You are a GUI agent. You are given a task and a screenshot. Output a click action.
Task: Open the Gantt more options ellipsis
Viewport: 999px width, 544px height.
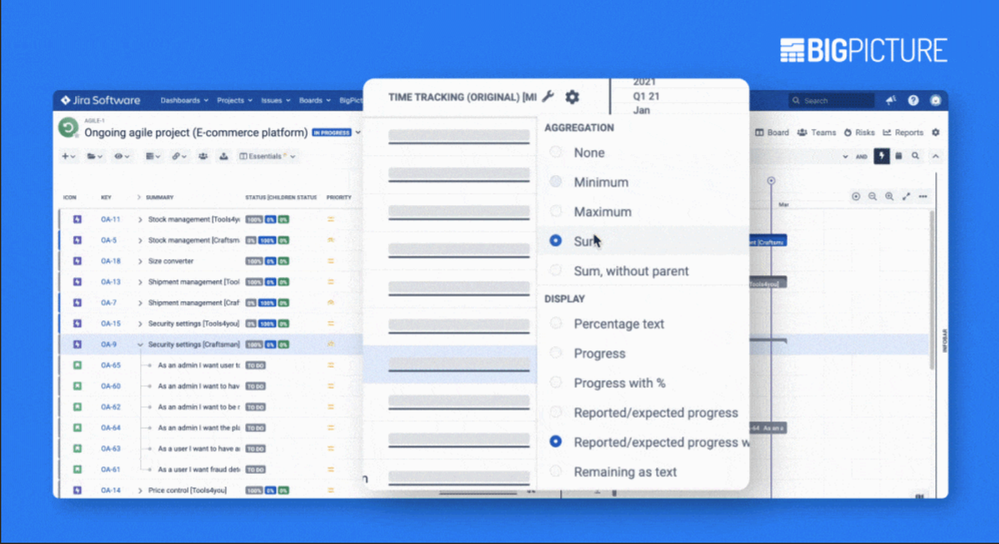coord(923,196)
